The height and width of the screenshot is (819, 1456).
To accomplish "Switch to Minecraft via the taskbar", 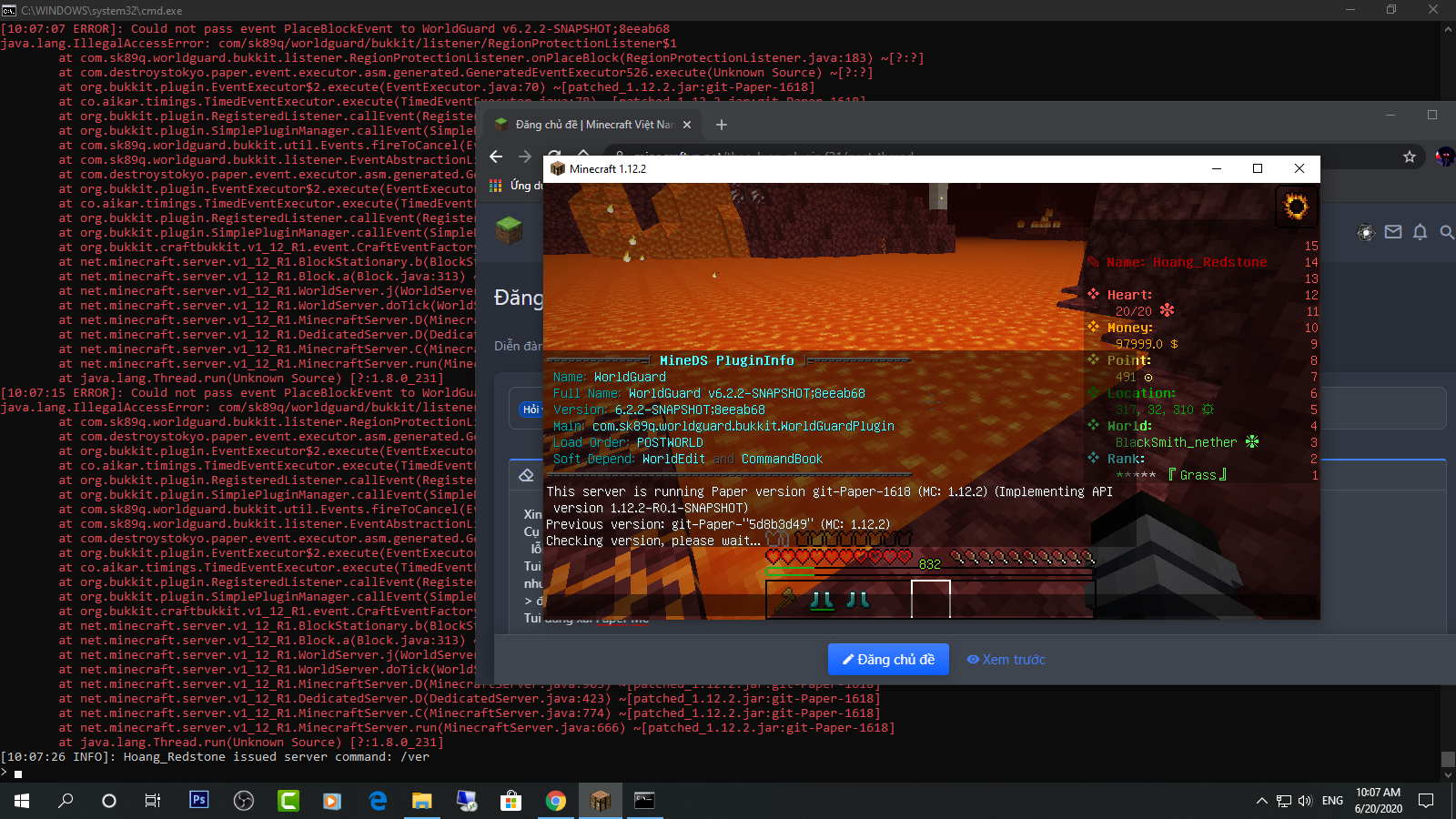I will (x=600, y=801).
